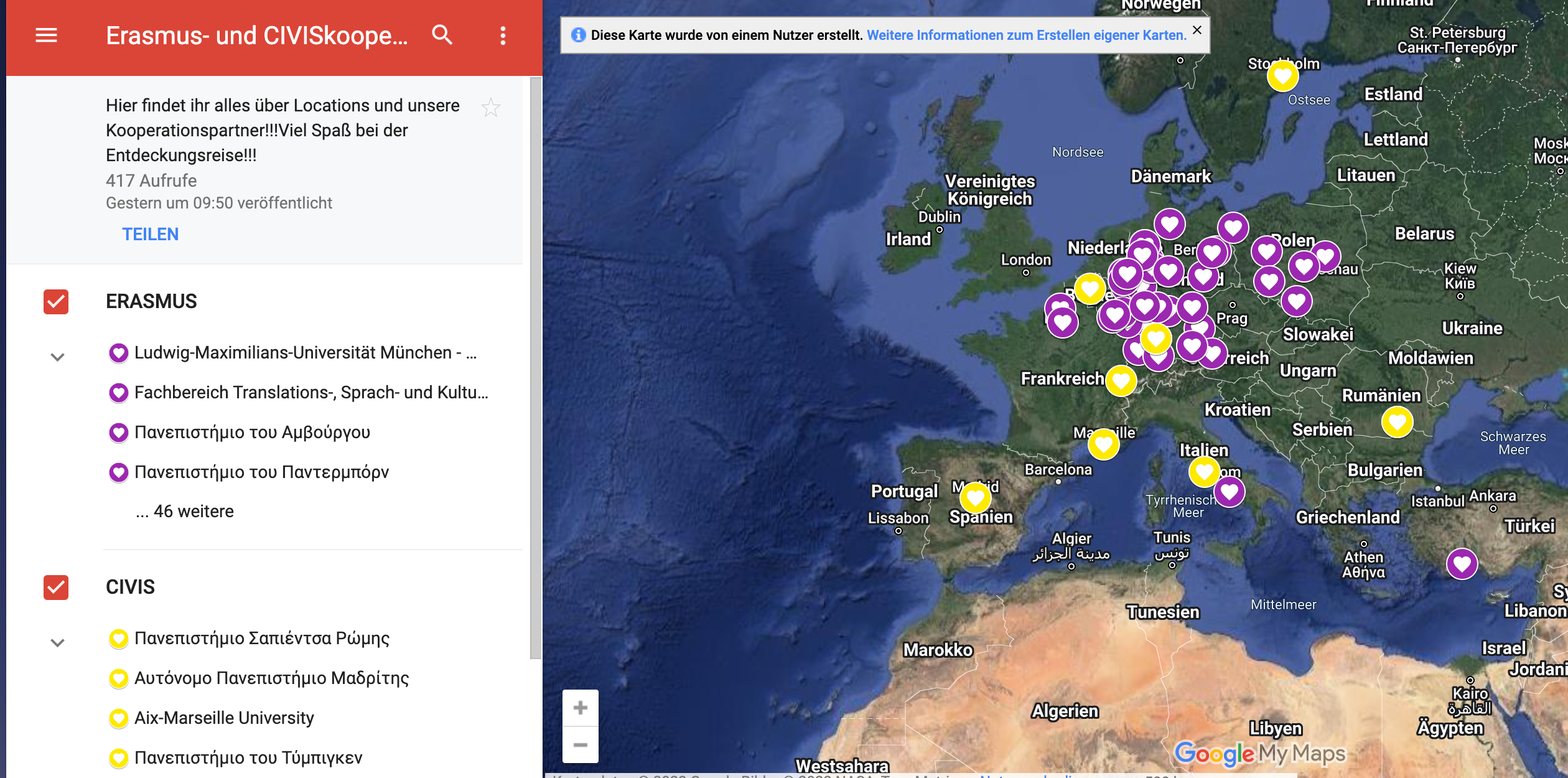
Task: Click the sidebar vertical scrollbar
Action: pyautogui.click(x=535, y=367)
